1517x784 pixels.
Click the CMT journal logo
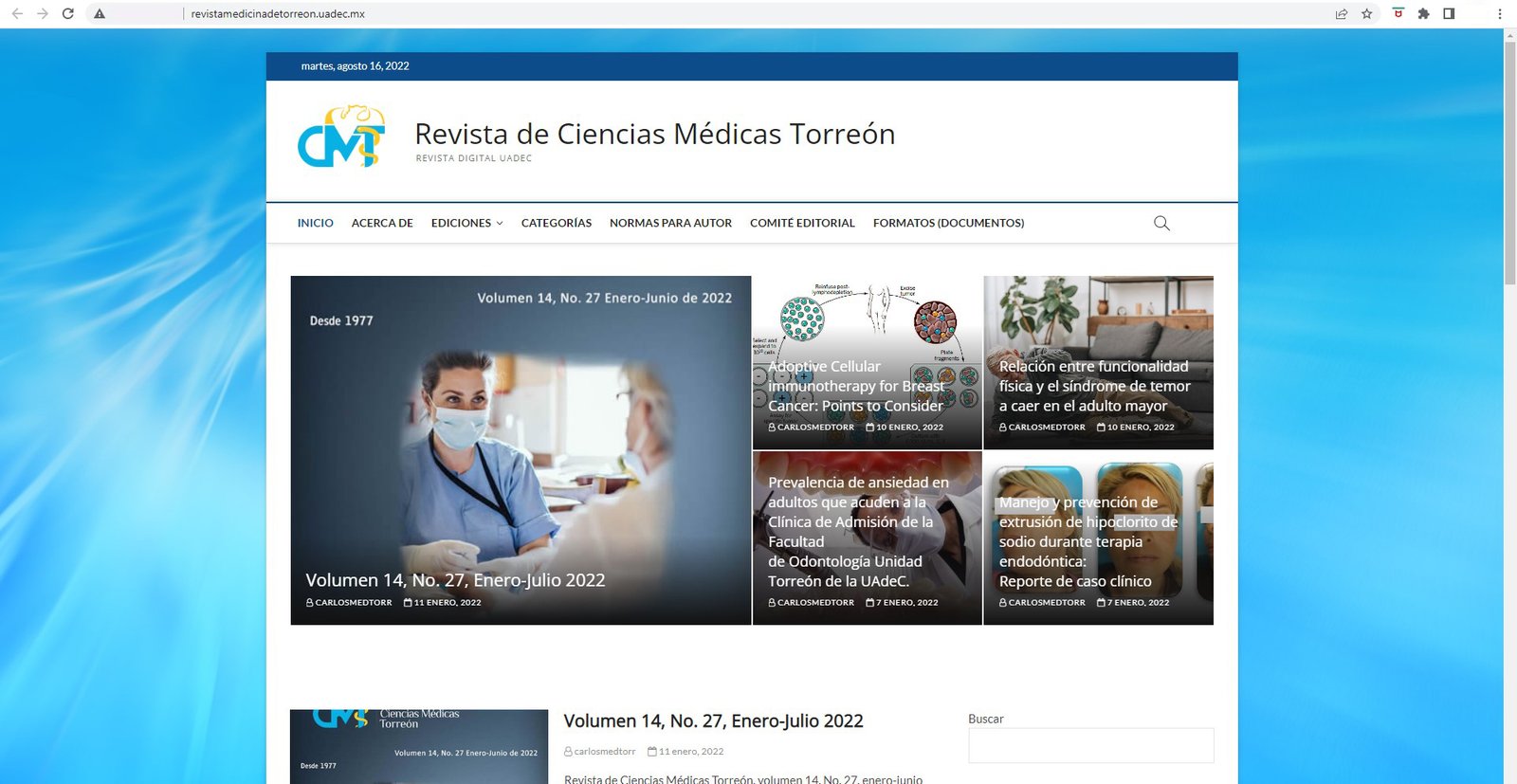[x=341, y=137]
